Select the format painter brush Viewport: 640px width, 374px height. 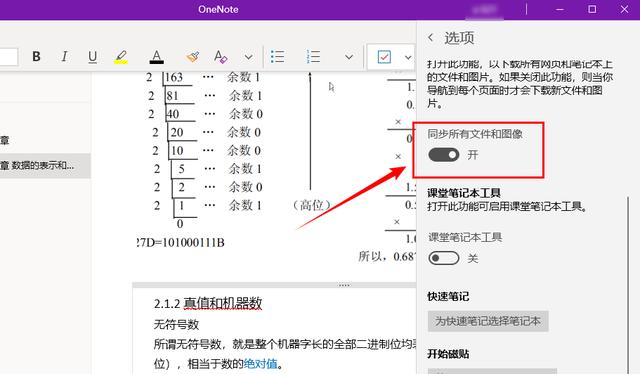(x=193, y=56)
